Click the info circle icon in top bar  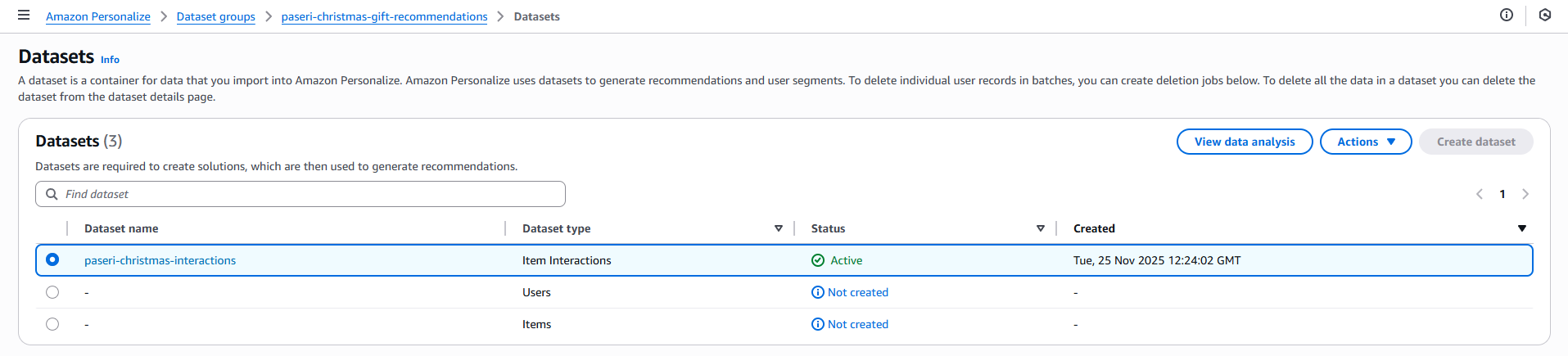pos(1506,16)
